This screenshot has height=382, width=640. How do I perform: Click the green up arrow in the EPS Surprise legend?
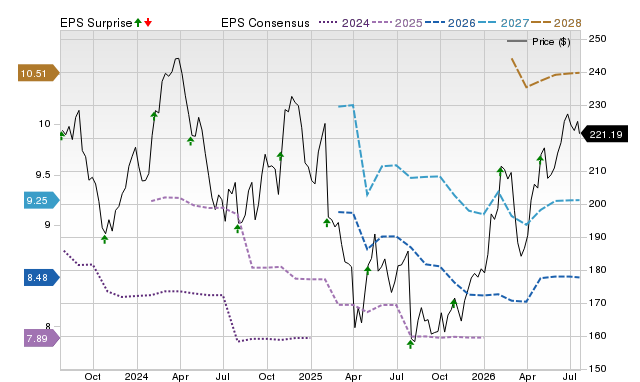coord(138,22)
